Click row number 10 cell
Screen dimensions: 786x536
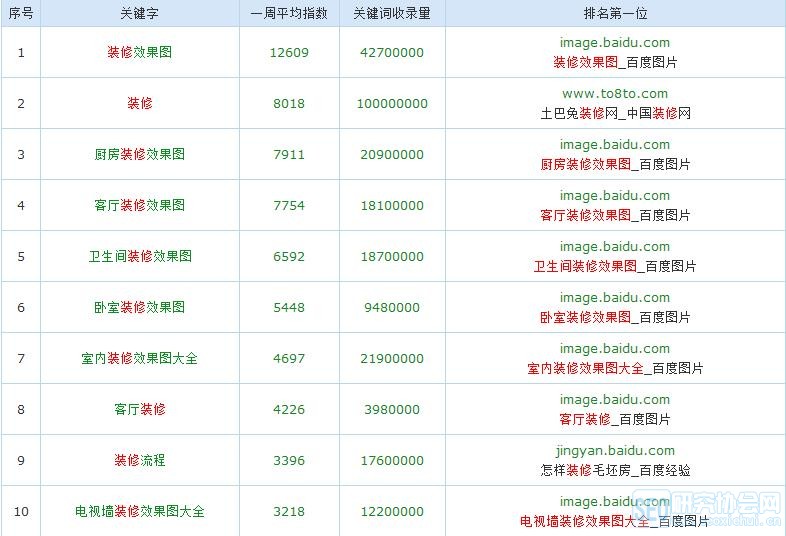coord(21,511)
